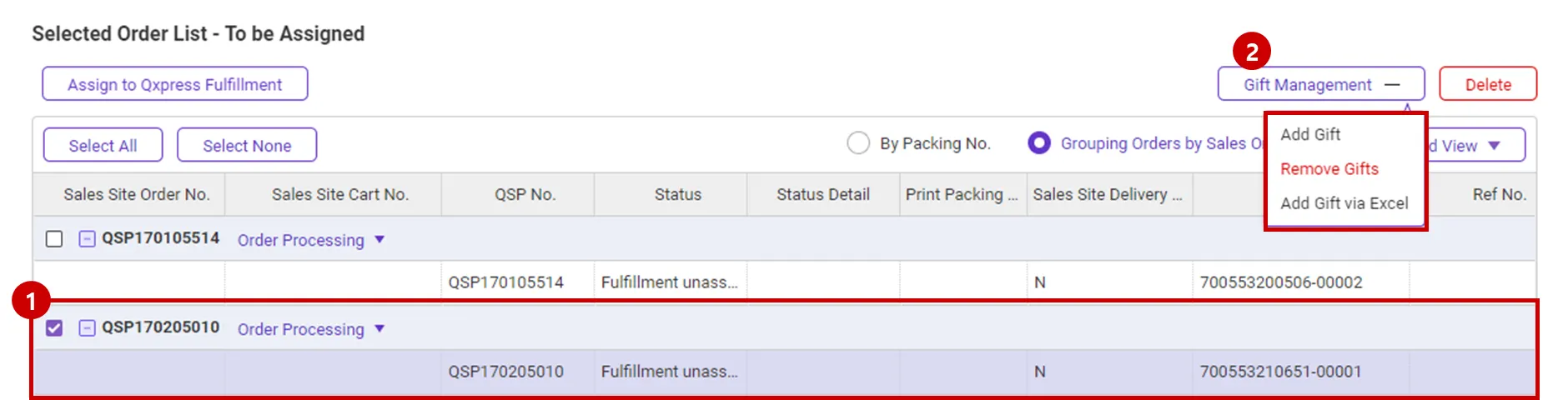Collapse the QSP170205010 order group
The image size is (1568, 400).
pyautogui.click(x=87, y=328)
